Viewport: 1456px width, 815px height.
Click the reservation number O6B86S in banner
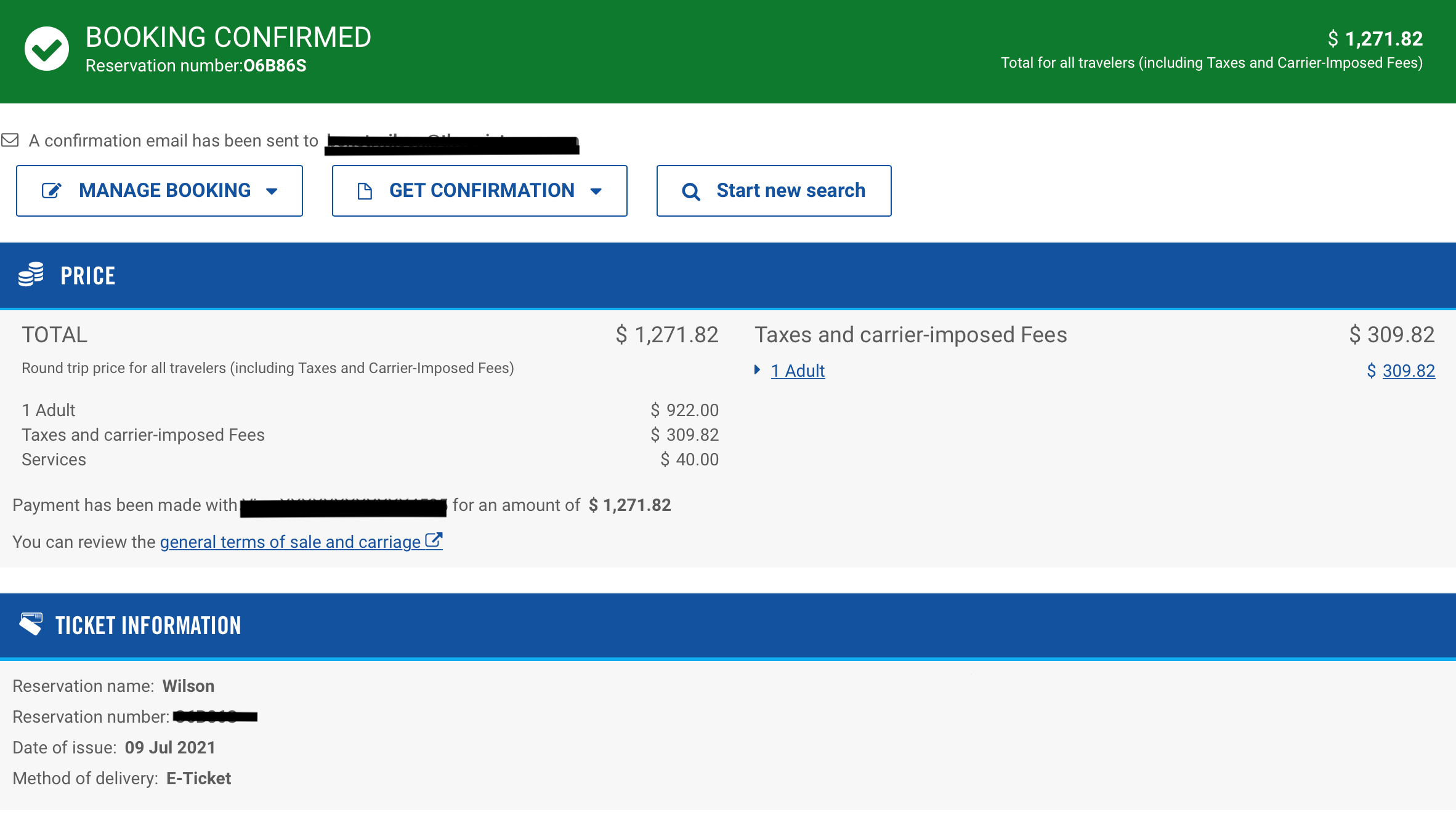click(x=275, y=65)
